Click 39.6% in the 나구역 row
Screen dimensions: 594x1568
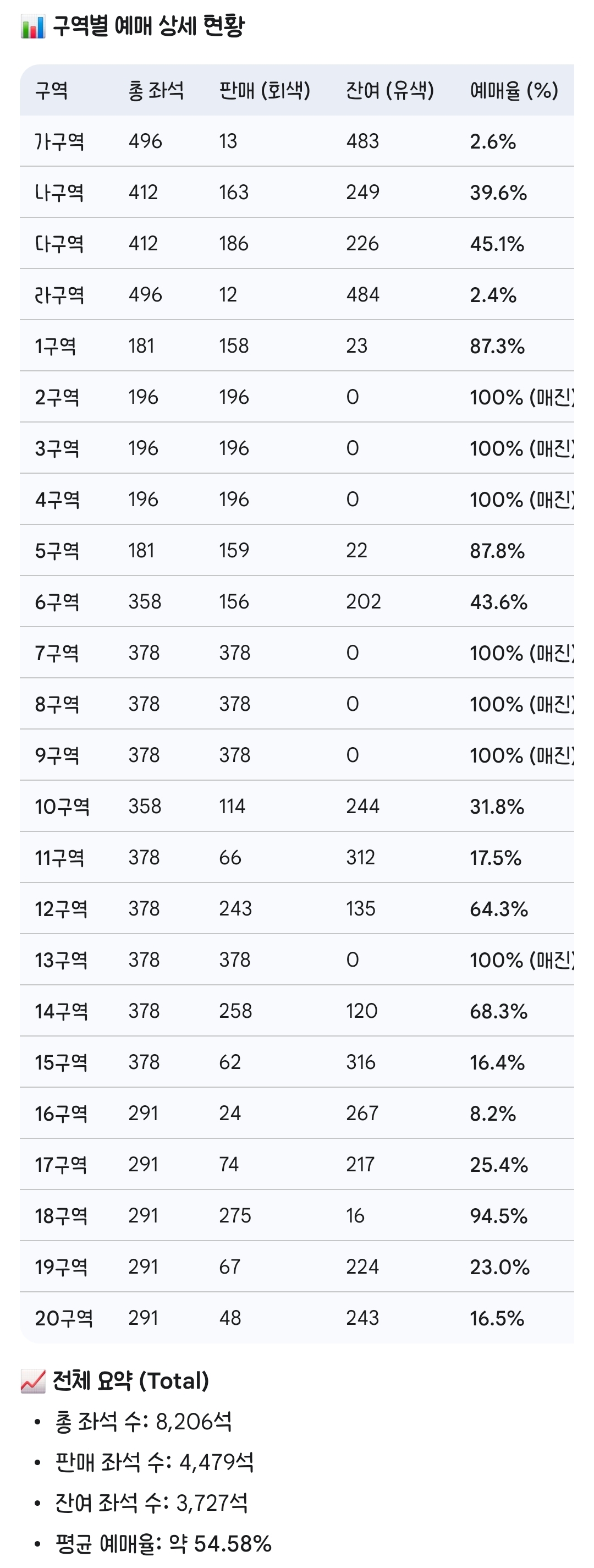[x=498, y=193]
